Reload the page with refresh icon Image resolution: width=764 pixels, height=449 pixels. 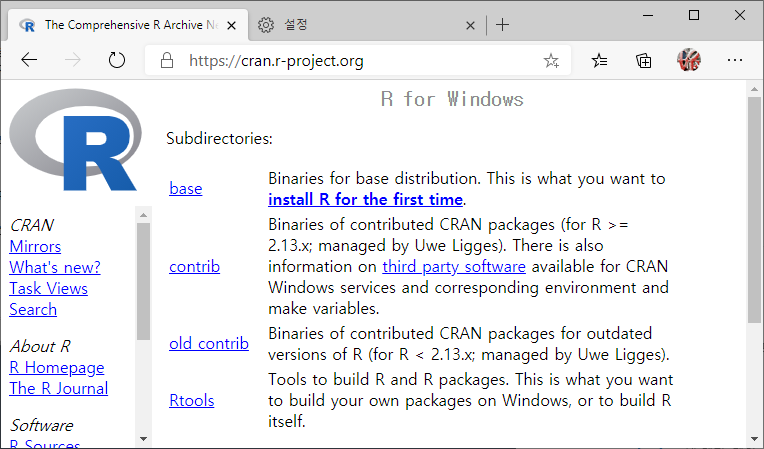click(116, 60)
